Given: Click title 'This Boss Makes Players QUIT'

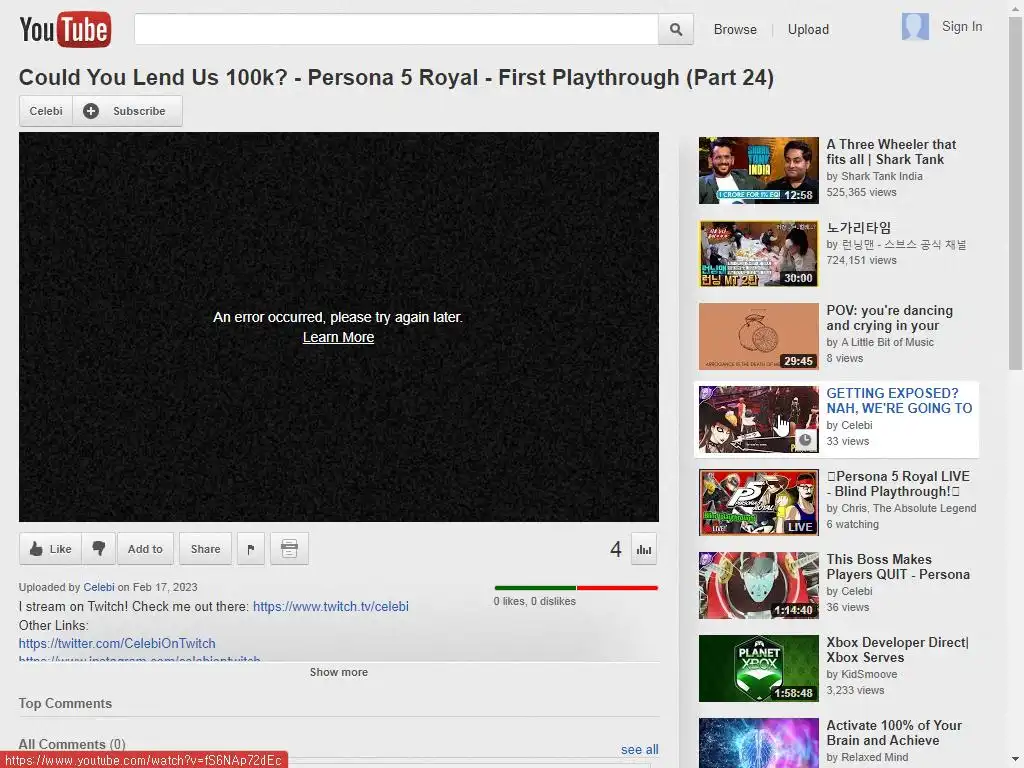Looking at the screenshot, I should coord(898,567).
